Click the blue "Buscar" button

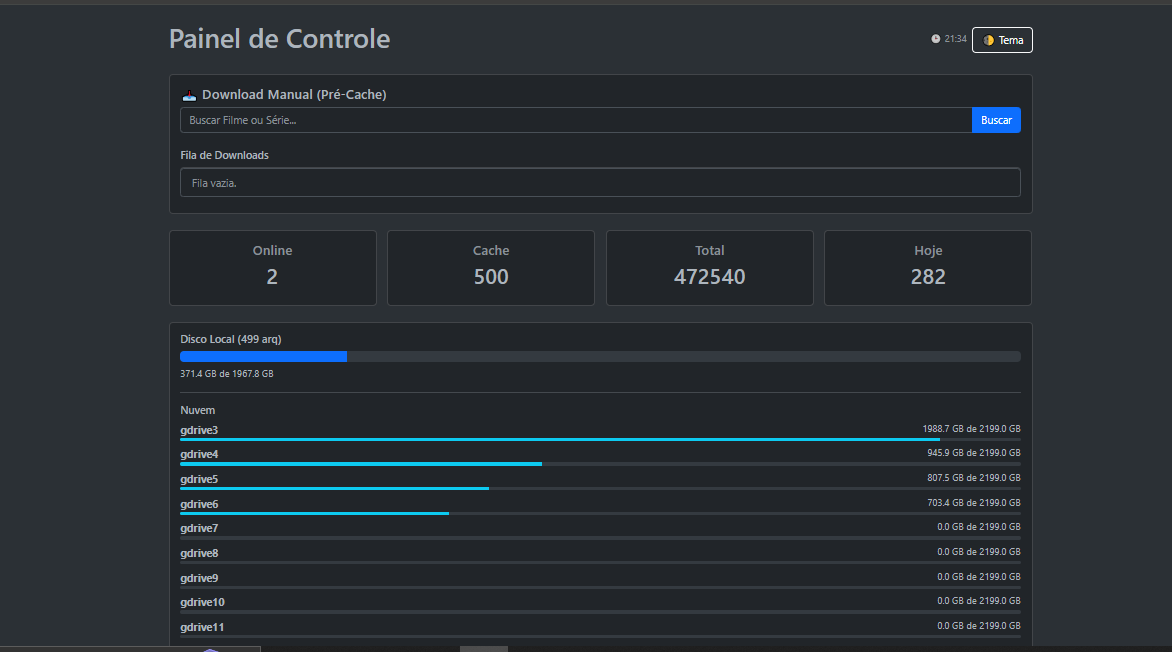[996, 120]
